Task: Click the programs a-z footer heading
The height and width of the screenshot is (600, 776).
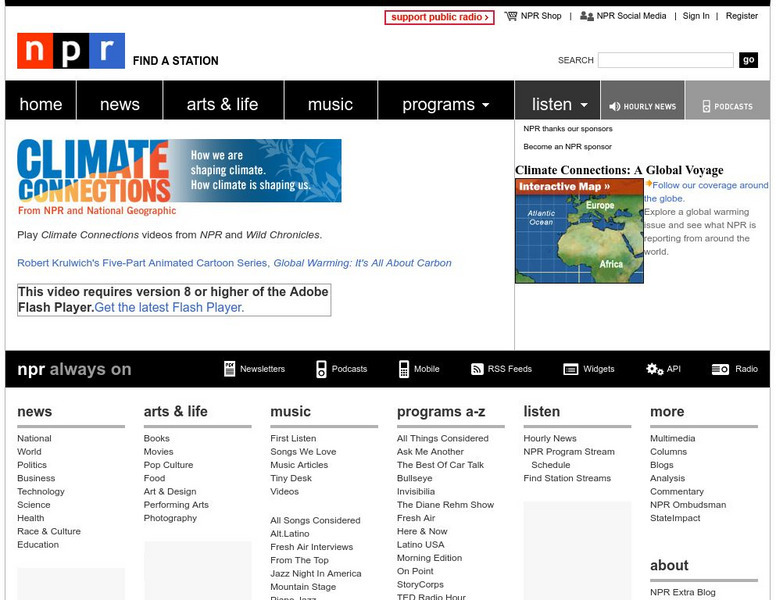Action: (441, 412)
